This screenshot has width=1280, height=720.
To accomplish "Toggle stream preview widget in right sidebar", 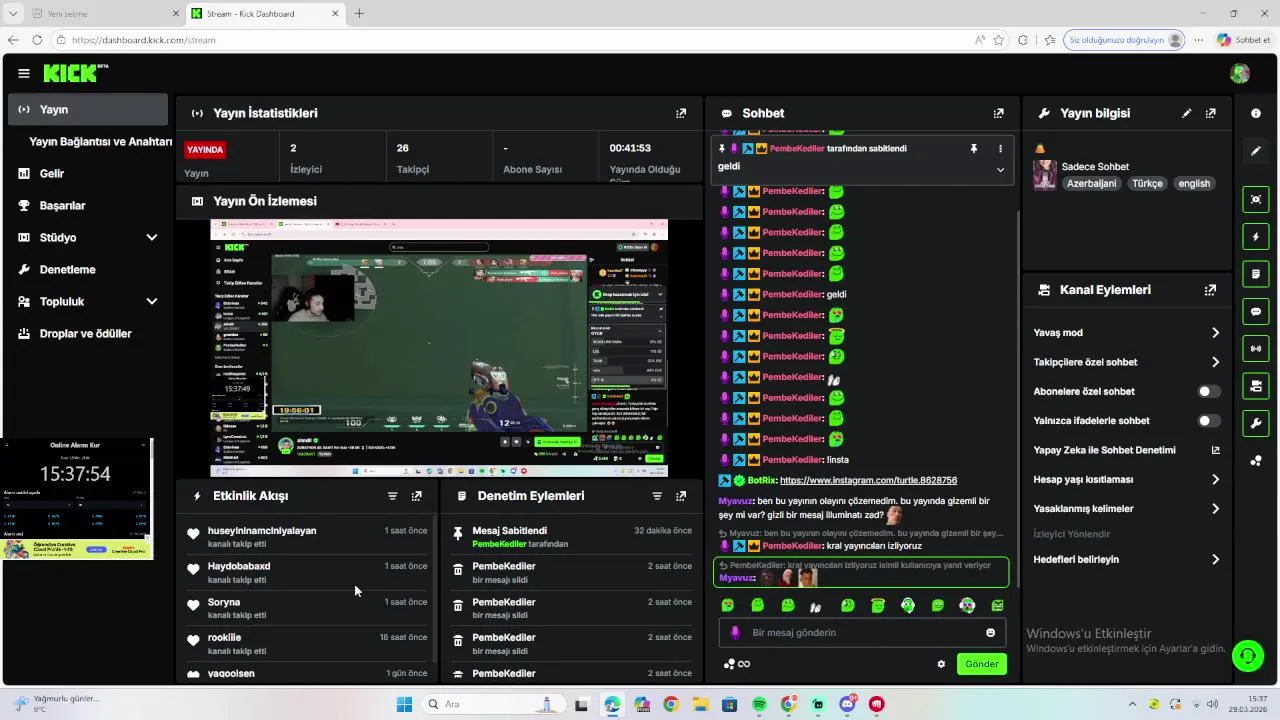I will [x=1256, y=199].
